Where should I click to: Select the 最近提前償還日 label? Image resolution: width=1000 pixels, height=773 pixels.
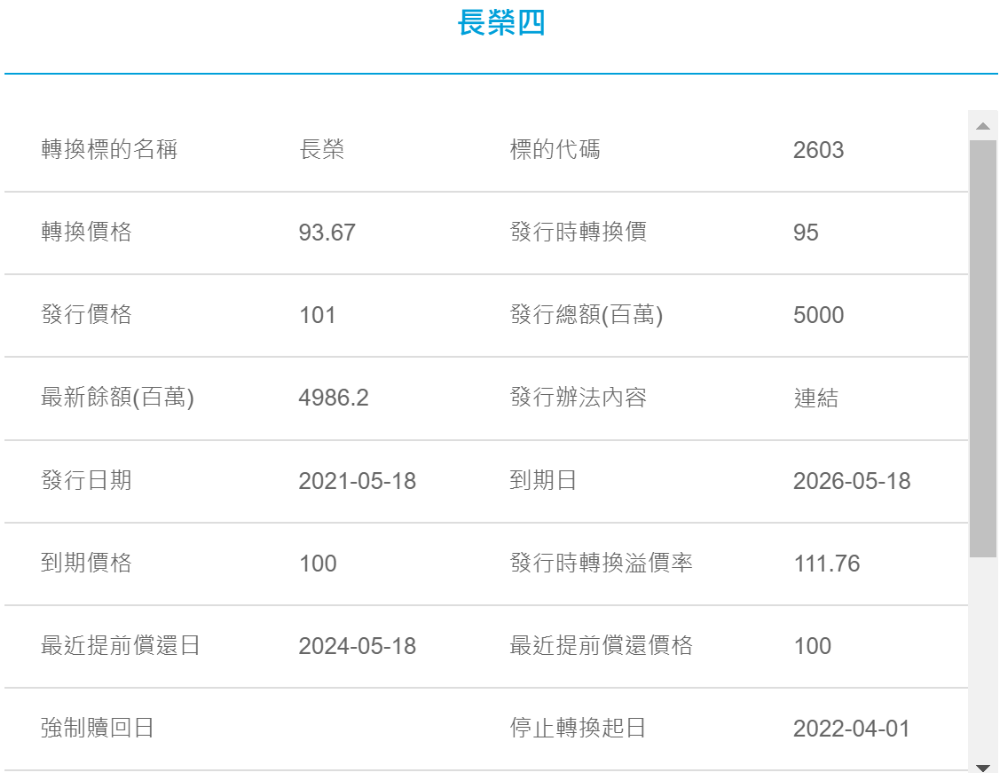121,645
